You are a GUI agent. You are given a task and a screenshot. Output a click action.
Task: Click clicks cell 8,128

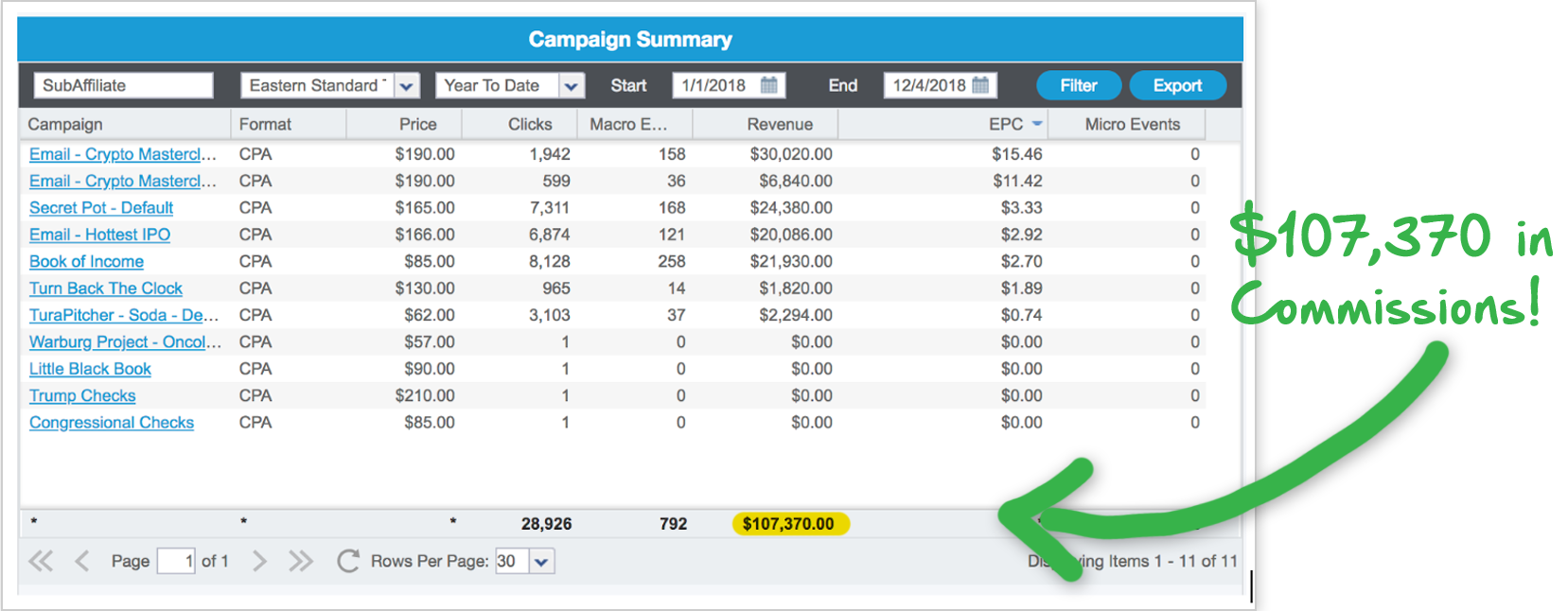pos(550,262)
